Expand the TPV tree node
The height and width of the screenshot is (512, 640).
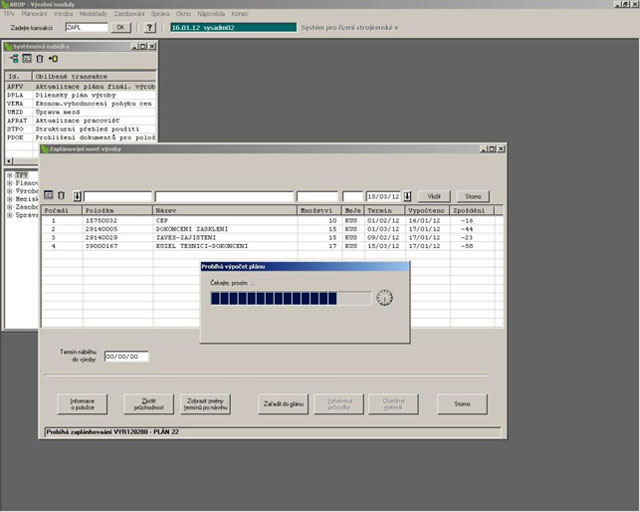click(x=10, y=175)
